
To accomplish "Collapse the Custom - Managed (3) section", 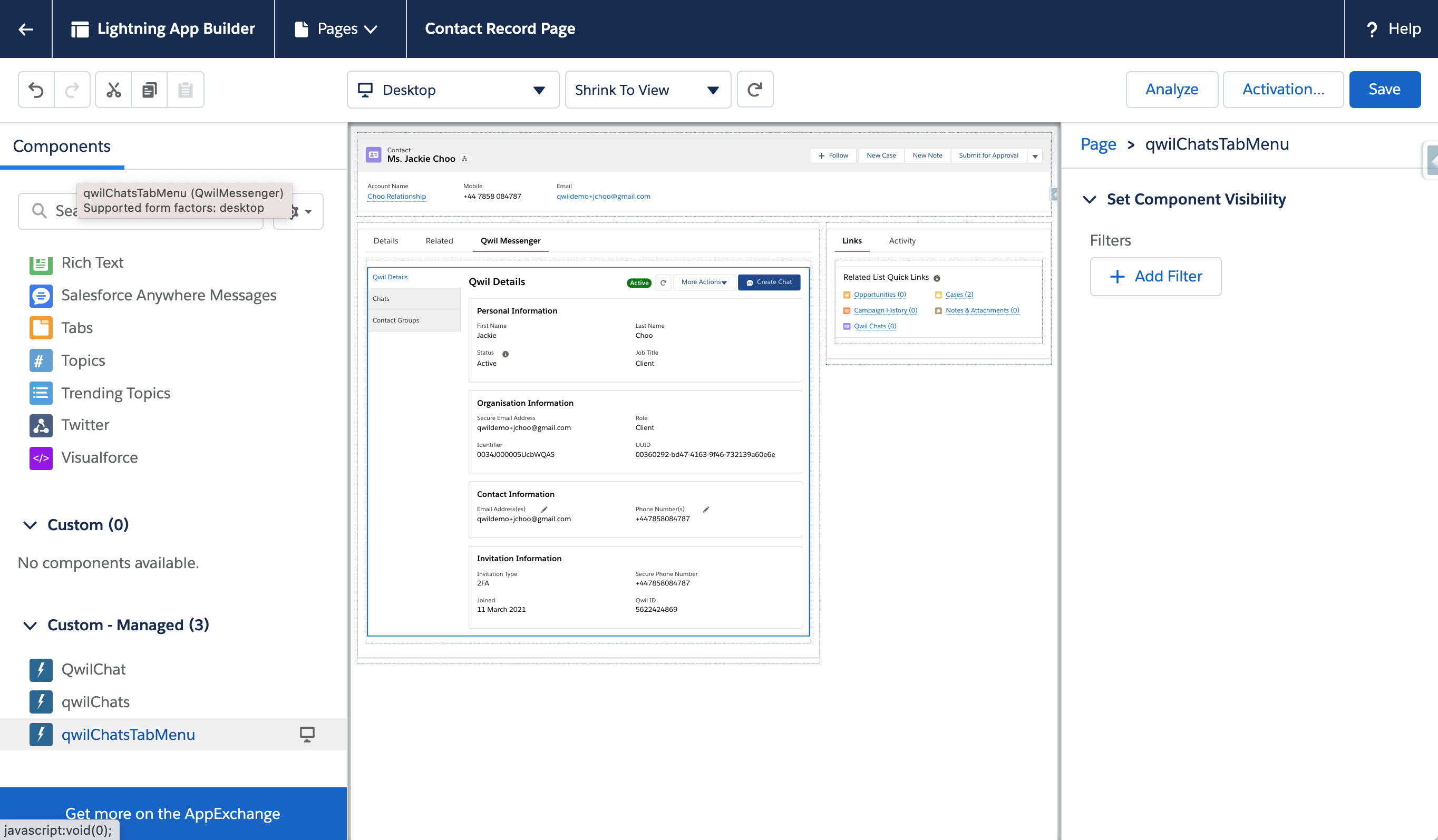I will click(30, 626).
